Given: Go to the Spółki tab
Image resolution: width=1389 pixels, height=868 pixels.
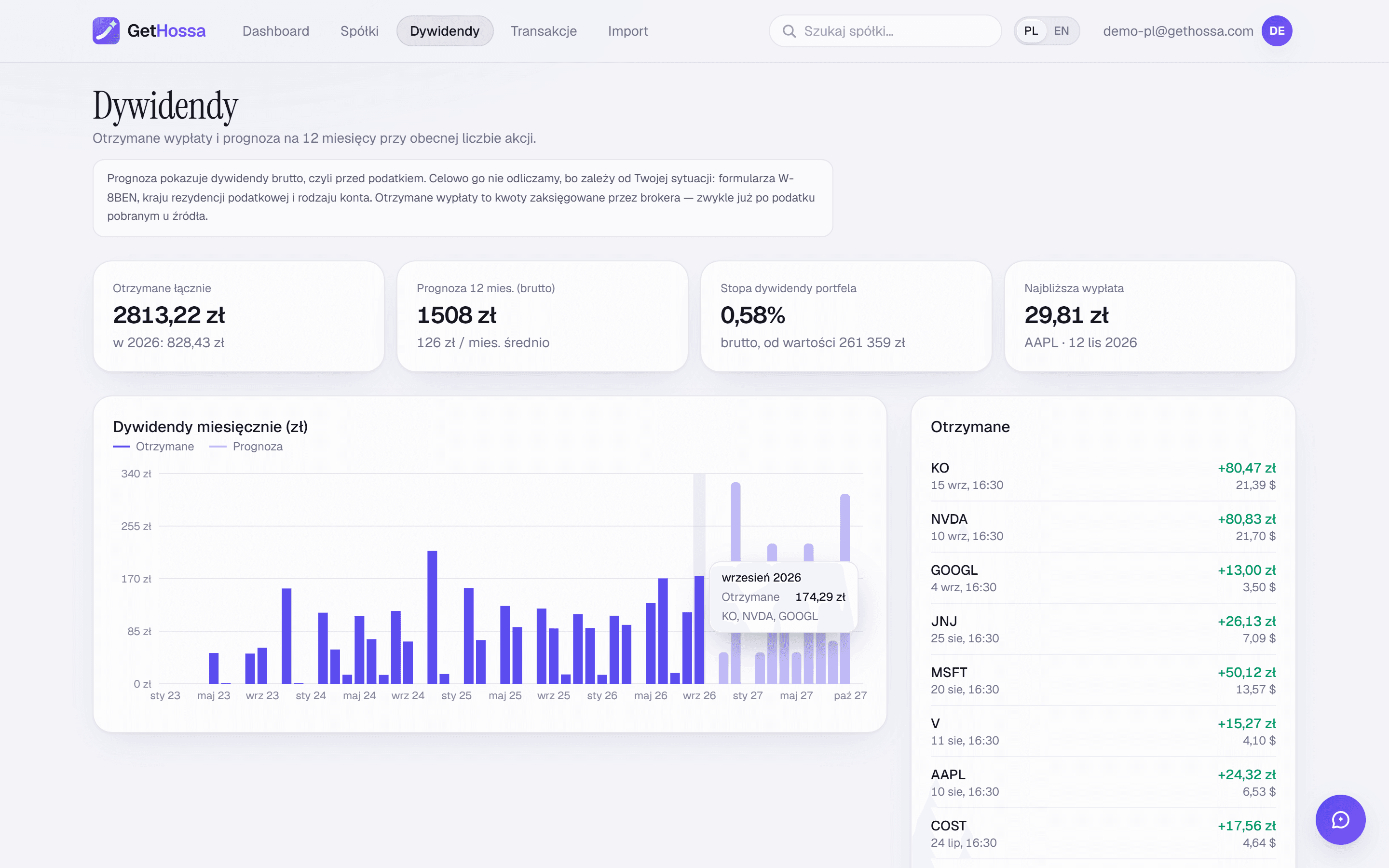Looking at the screenshot, I should coord(359,31).
